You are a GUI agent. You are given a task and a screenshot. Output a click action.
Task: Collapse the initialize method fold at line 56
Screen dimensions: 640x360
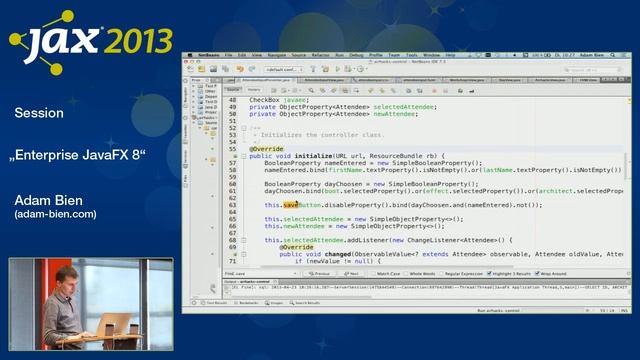click(x=244, y=156)
